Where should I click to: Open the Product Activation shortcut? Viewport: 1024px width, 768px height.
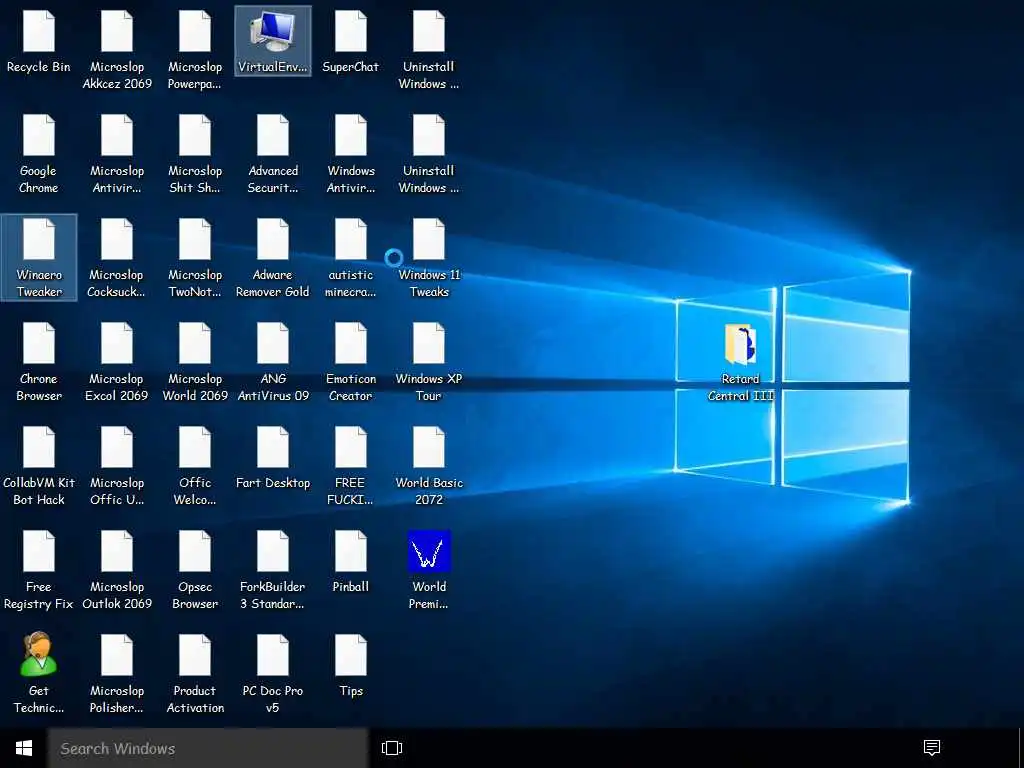click(195, 673)
